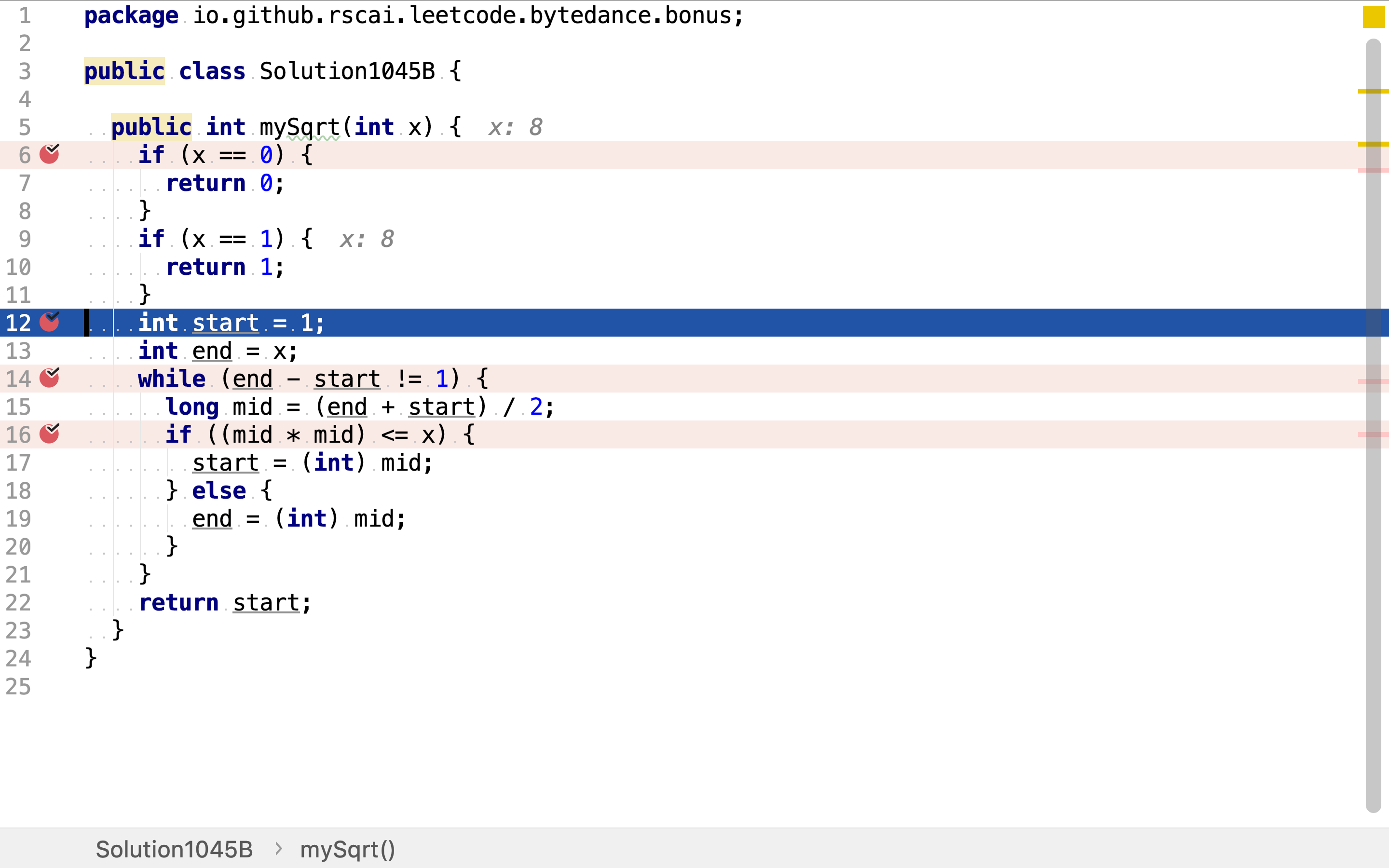The height and width of the screenshot is (868, 1389).
Task: Click the class name Solution1045B in the declaration
Action: click(x=347, y=71)
